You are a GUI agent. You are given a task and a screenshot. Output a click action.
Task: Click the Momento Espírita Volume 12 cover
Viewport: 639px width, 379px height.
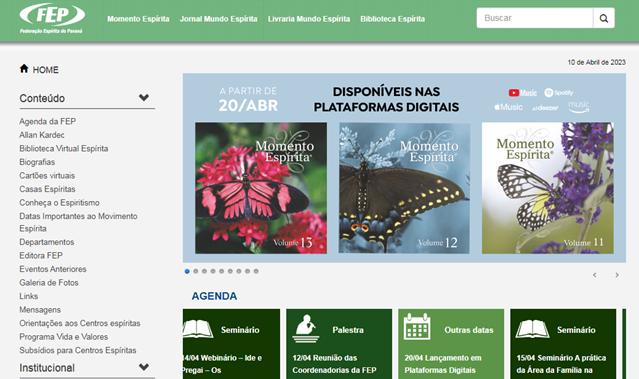pyautogui.click(x=405, y=188)
